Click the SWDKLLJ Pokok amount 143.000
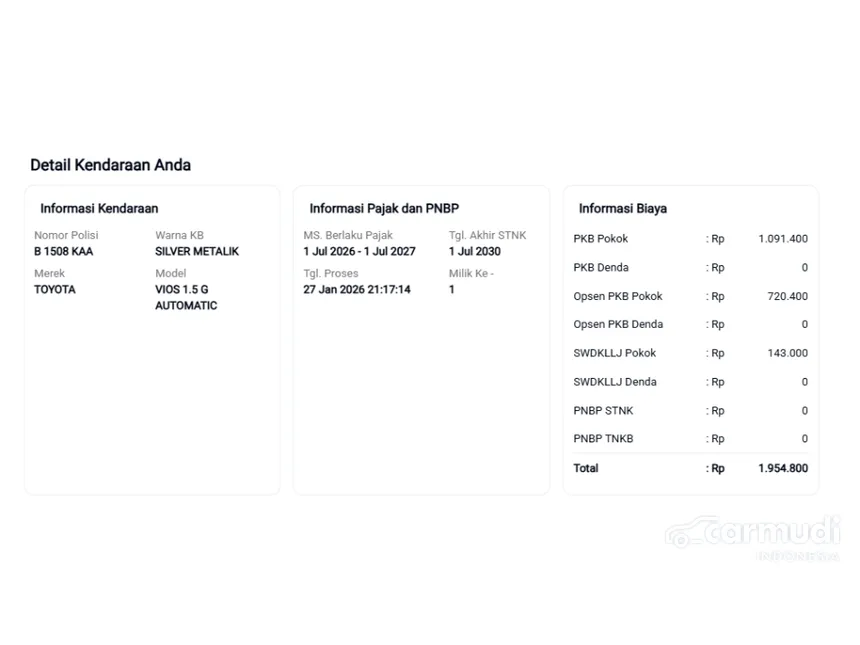860x645 pixels. pyautogui.click(x=788, y=353)
